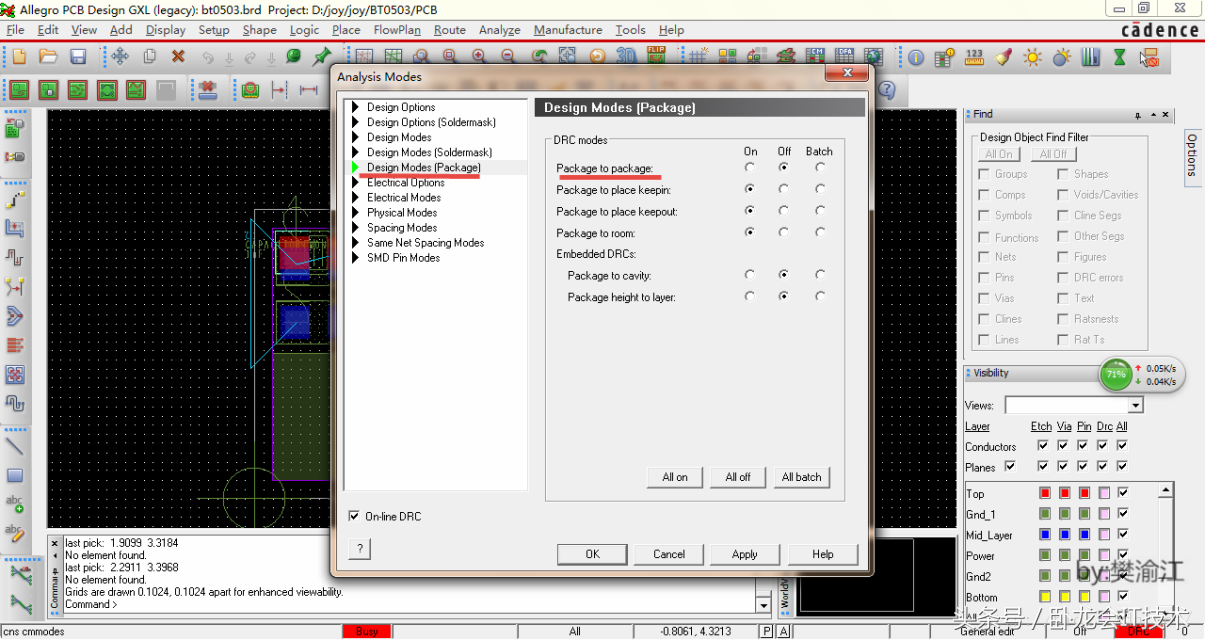This screenshot has width=1205, height=640.
Task: Expand Electrical Modes tree arrow
Action: tap(355, 197)
